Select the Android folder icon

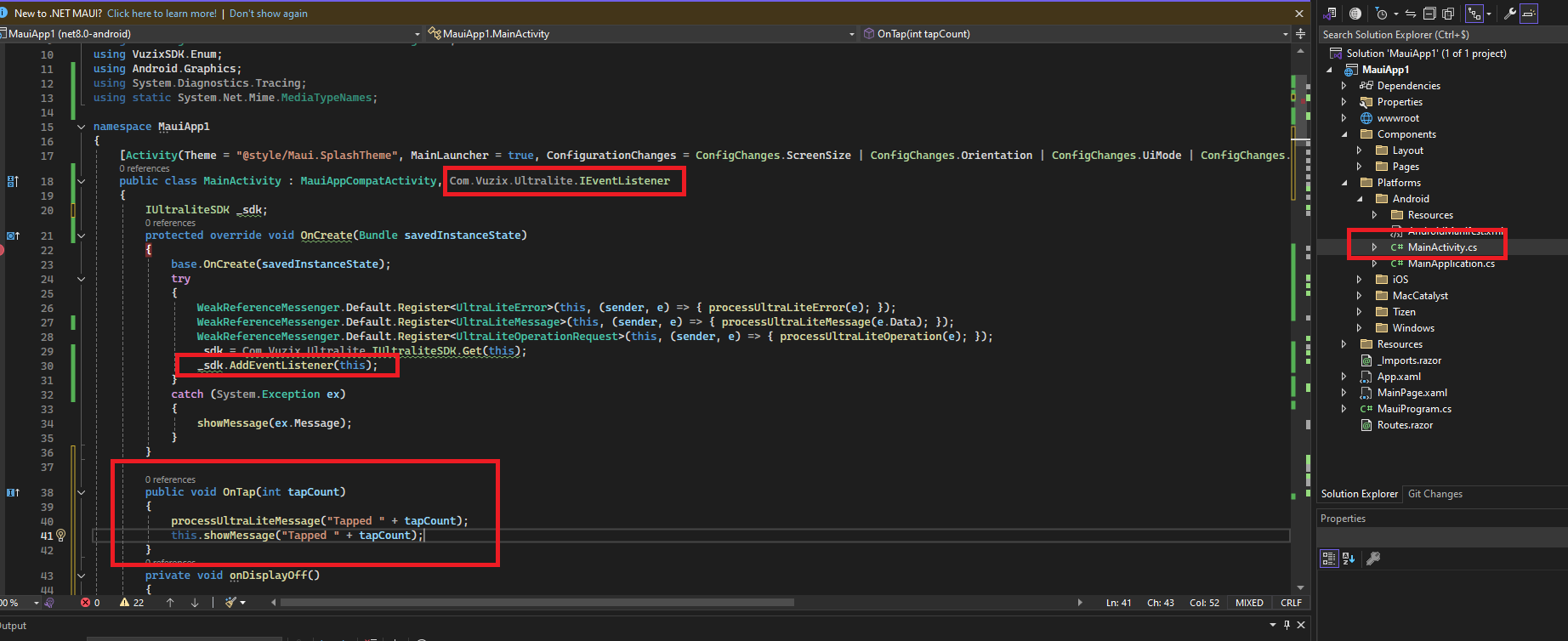[1382, 199]
